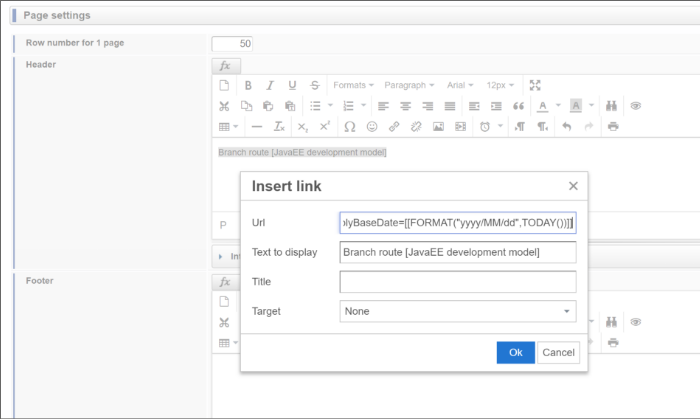
Task: Click the Header fullscreen icon
Action: pos(535,85)
